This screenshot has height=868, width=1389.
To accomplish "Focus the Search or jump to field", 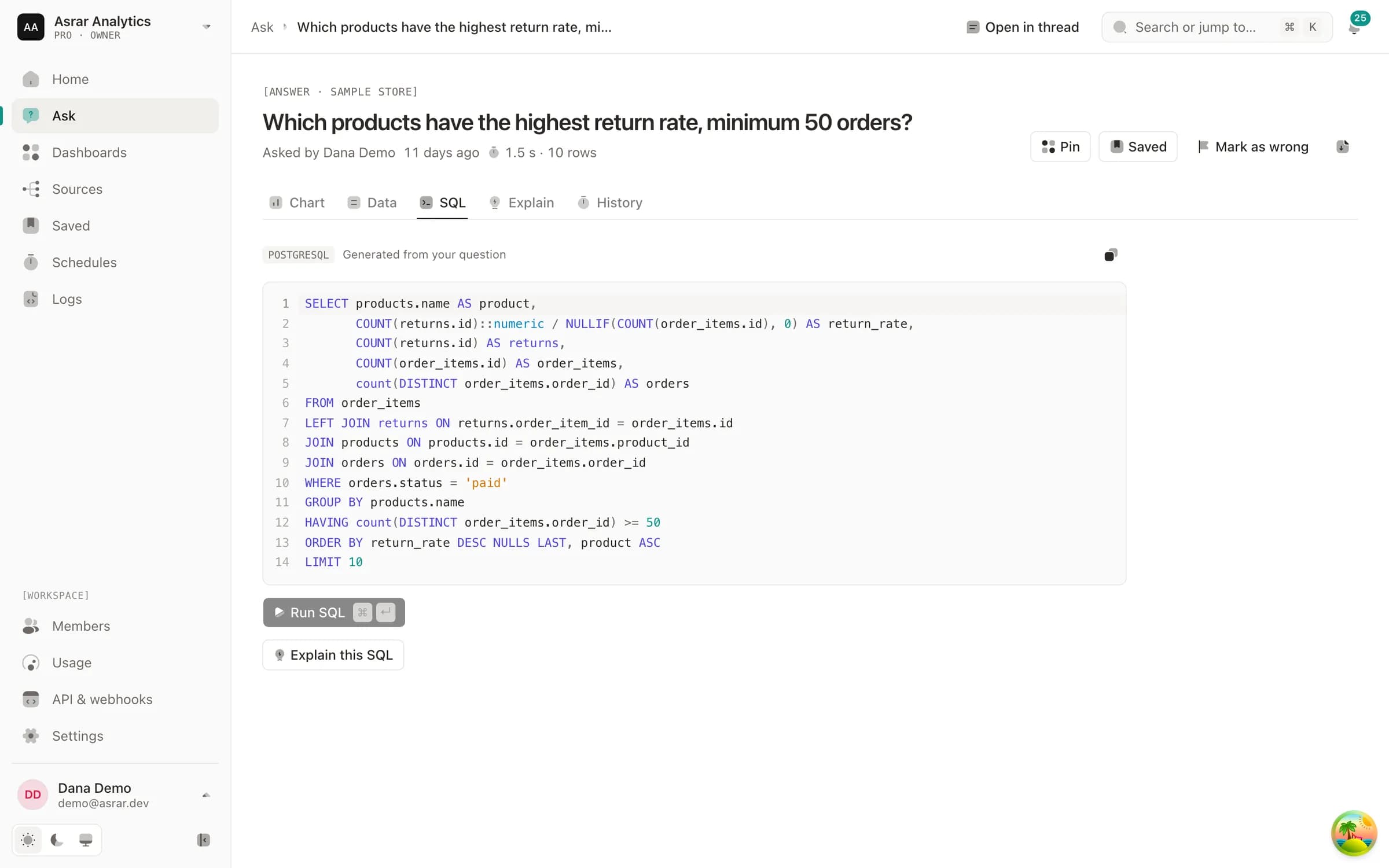I will click(x=1217, y=27).
